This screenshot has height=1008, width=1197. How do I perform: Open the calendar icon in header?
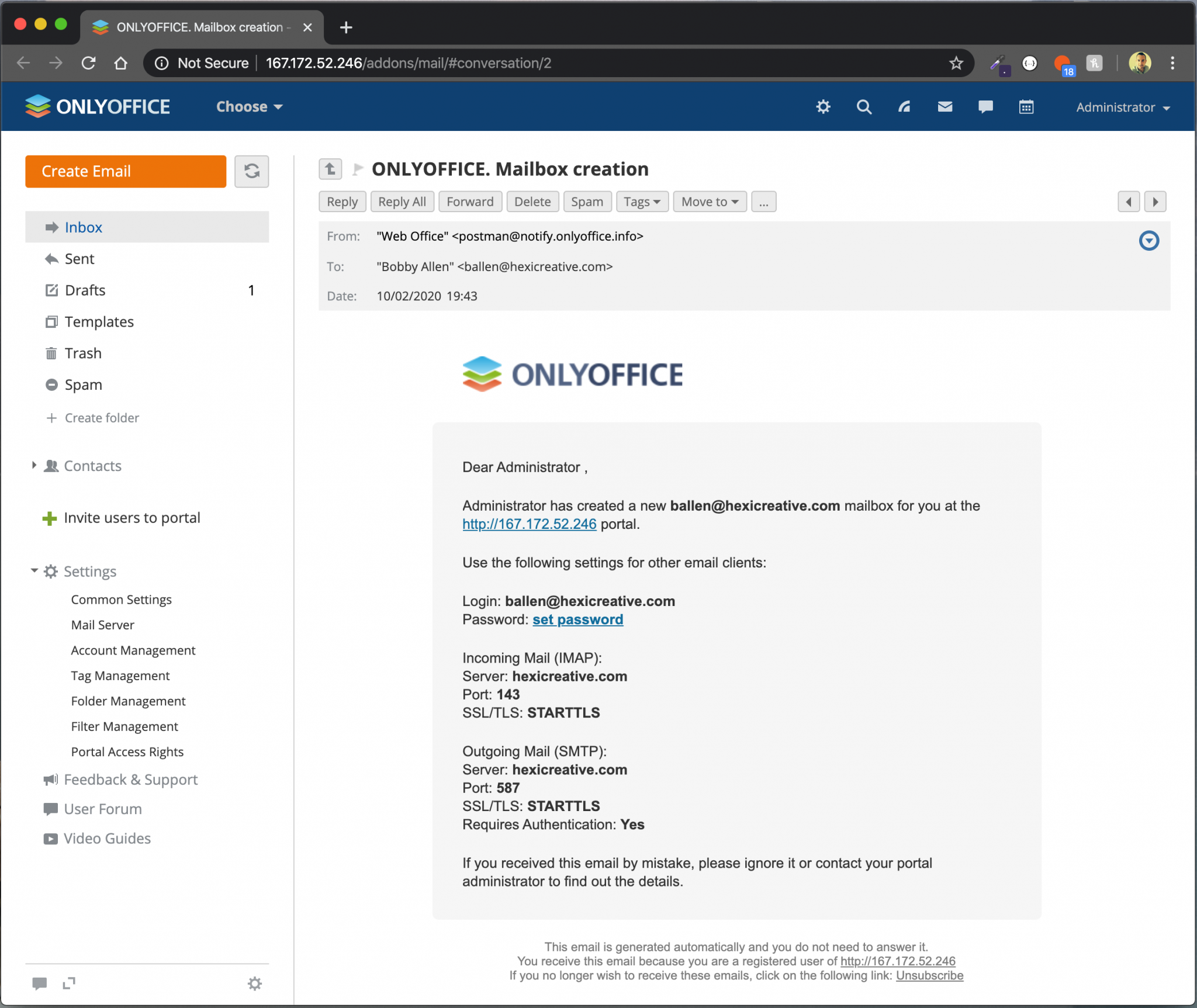pos(1026,107)
